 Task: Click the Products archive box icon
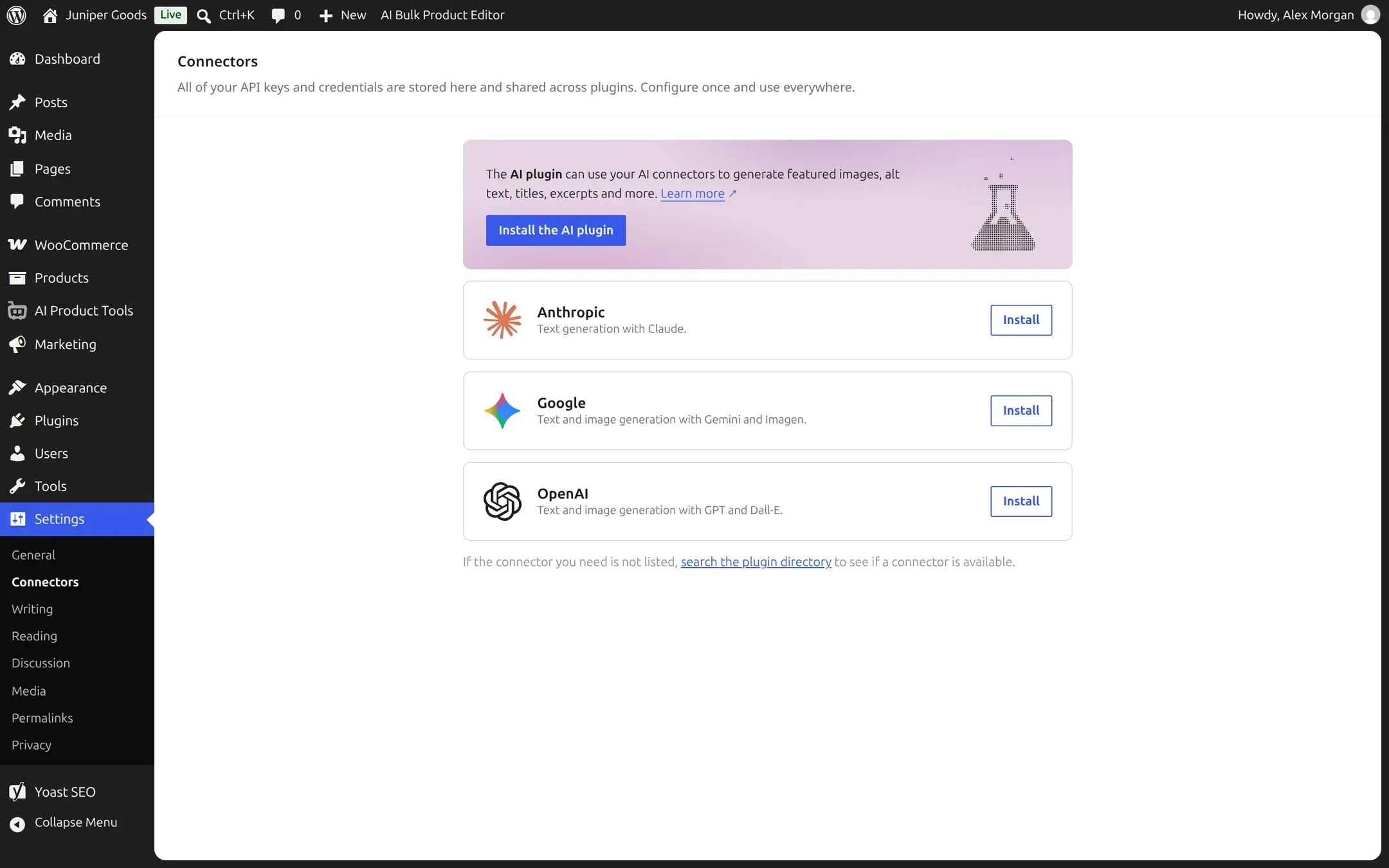17,278
